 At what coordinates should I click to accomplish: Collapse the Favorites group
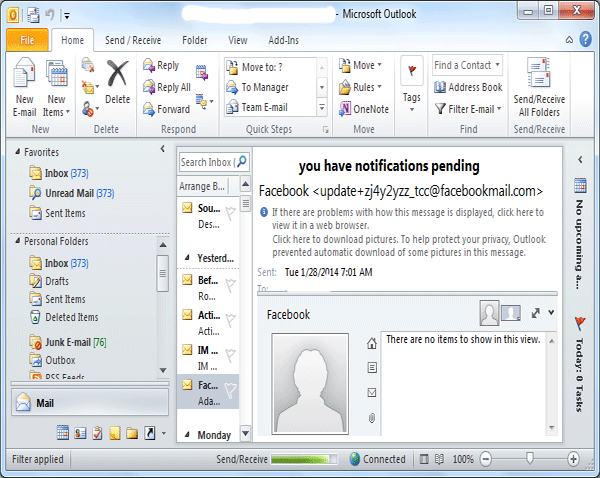click(x=17, y=152)
